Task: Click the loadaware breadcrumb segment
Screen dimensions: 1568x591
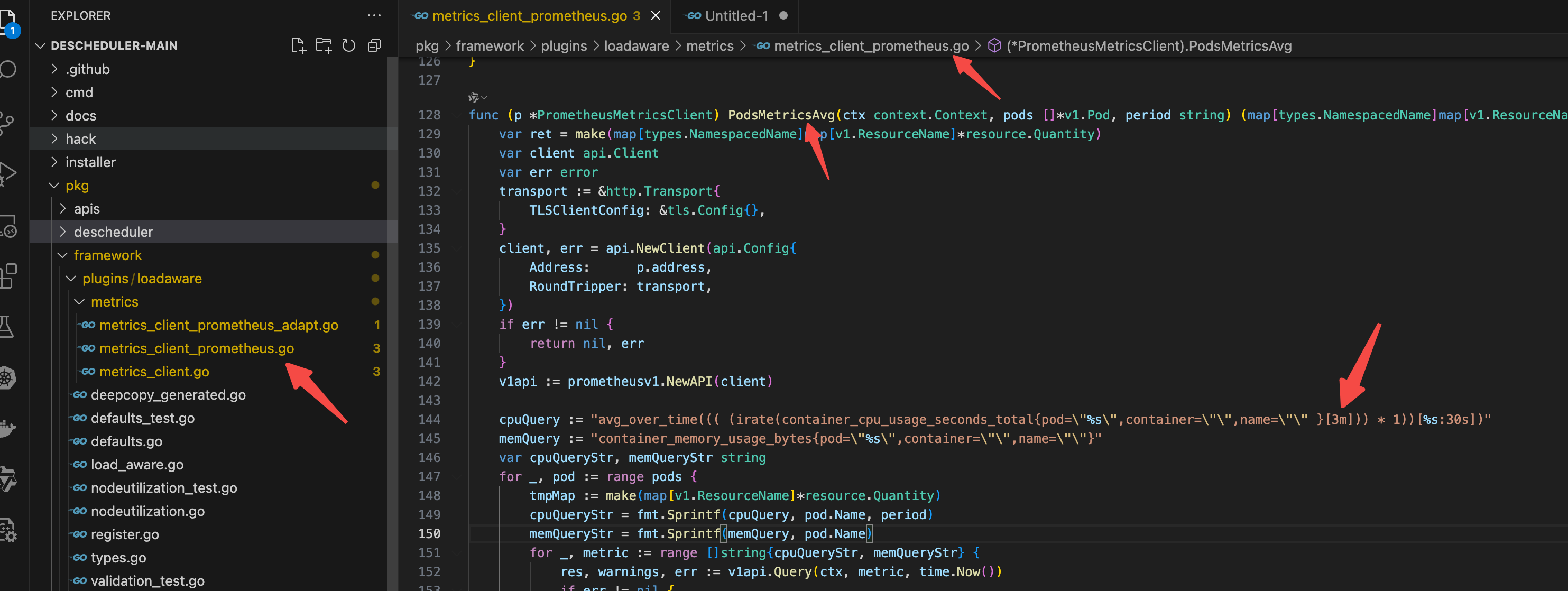Action: pyautogui.click(x=636, y=47)
